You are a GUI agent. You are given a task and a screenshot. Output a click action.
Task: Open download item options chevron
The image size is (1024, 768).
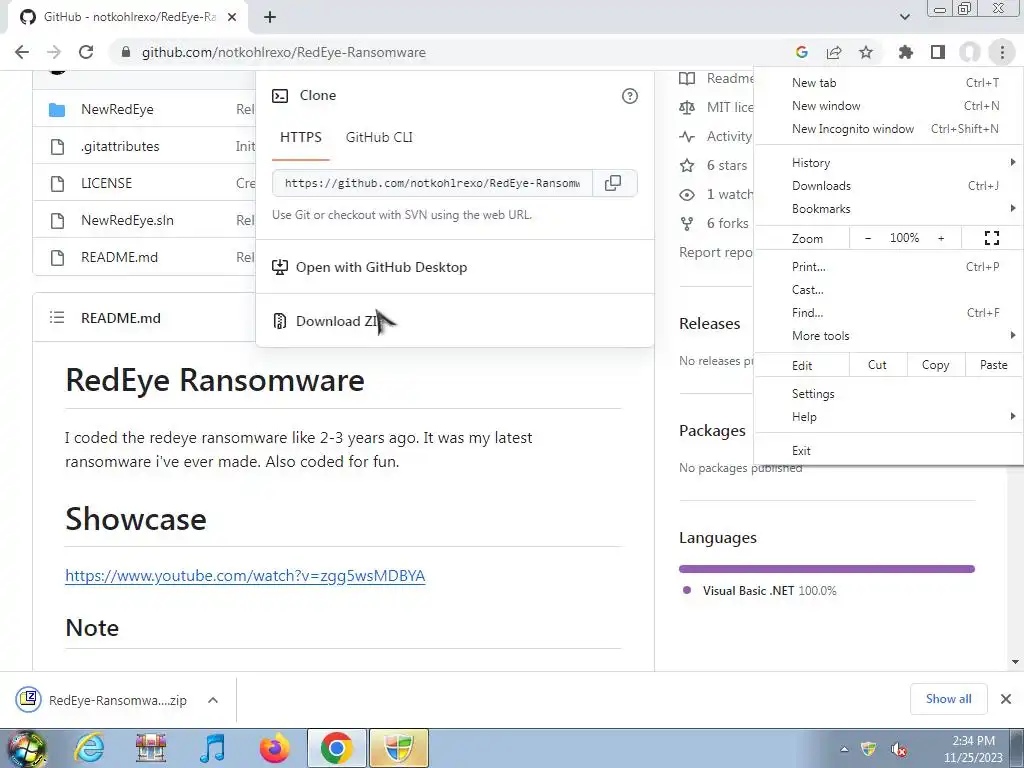point(213,700)
